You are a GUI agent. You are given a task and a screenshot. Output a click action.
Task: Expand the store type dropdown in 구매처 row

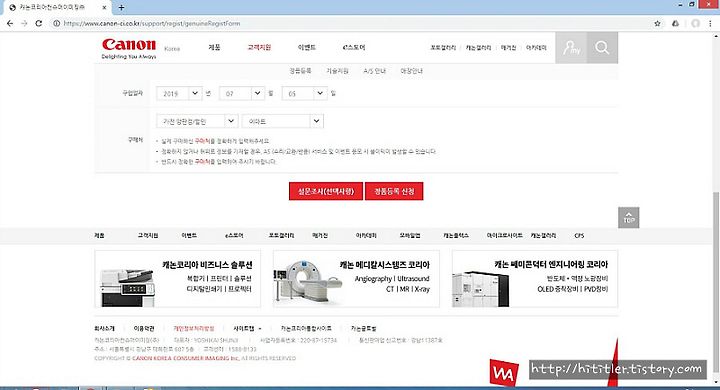(197, 121)
